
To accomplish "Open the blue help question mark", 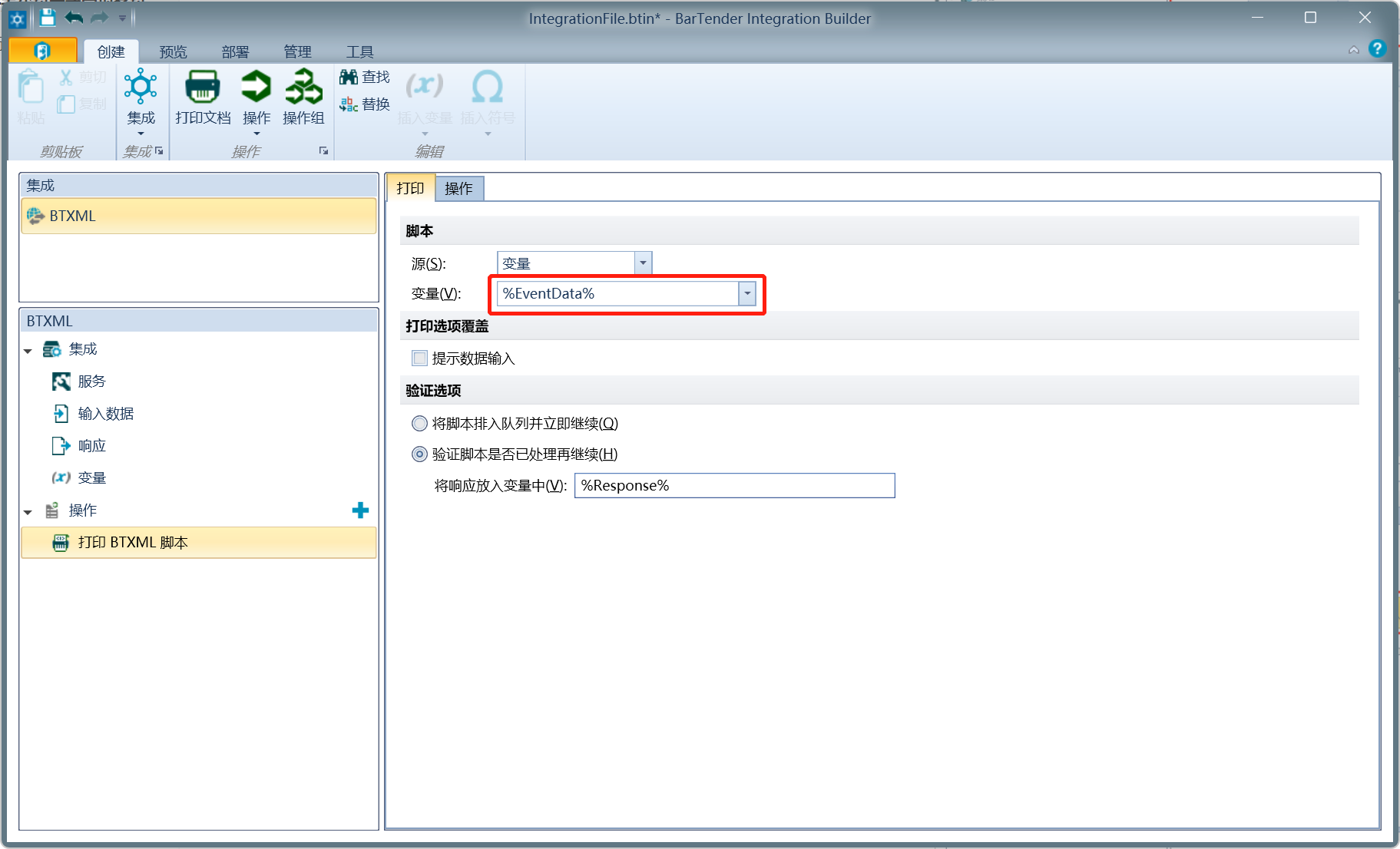I will (1377, 49).
